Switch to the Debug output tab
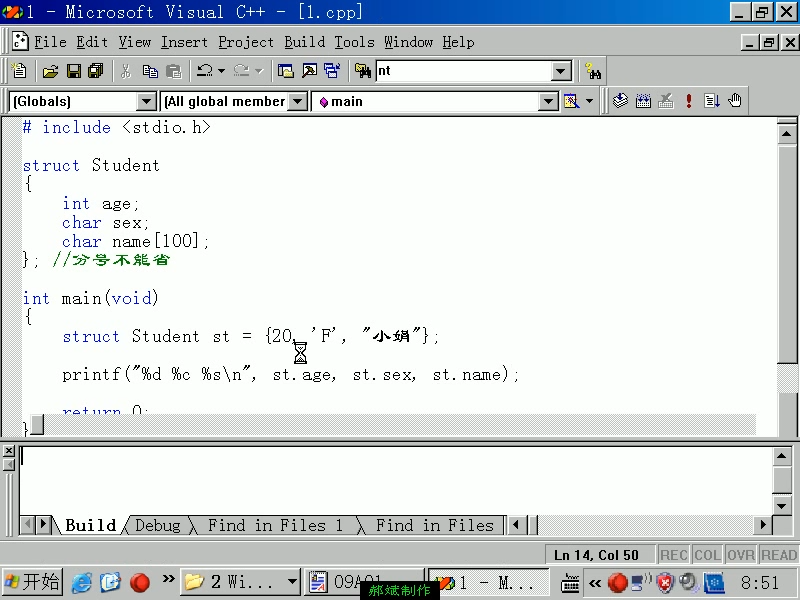 coord(158,525)
